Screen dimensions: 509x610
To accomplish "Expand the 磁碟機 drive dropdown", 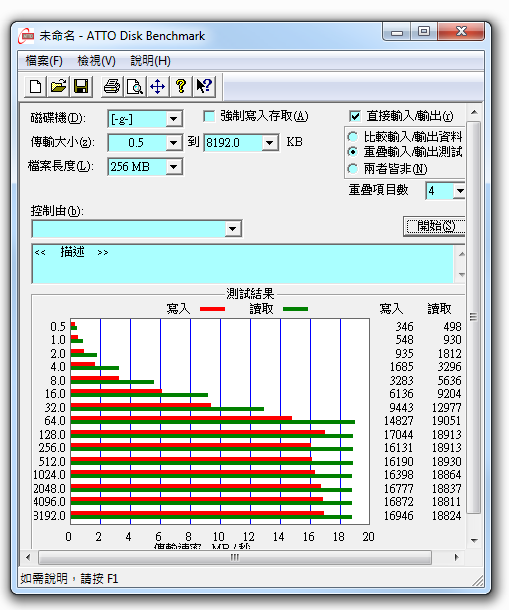I will (174, 119).
